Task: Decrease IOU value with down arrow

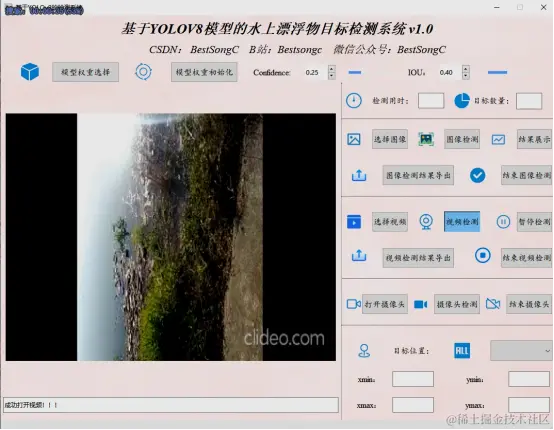Action: point(466,76)
